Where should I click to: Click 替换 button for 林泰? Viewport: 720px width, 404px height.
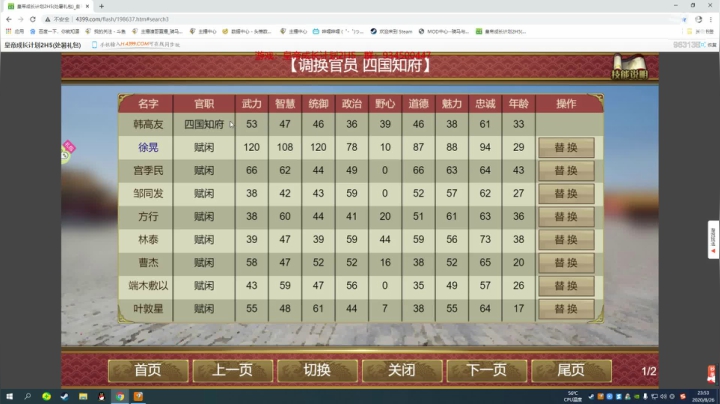coord(566,240)
